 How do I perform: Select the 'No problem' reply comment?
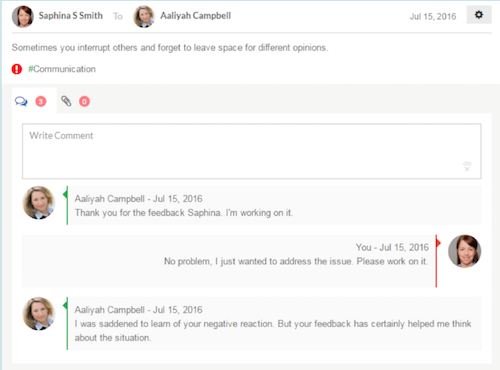point(229,261)
